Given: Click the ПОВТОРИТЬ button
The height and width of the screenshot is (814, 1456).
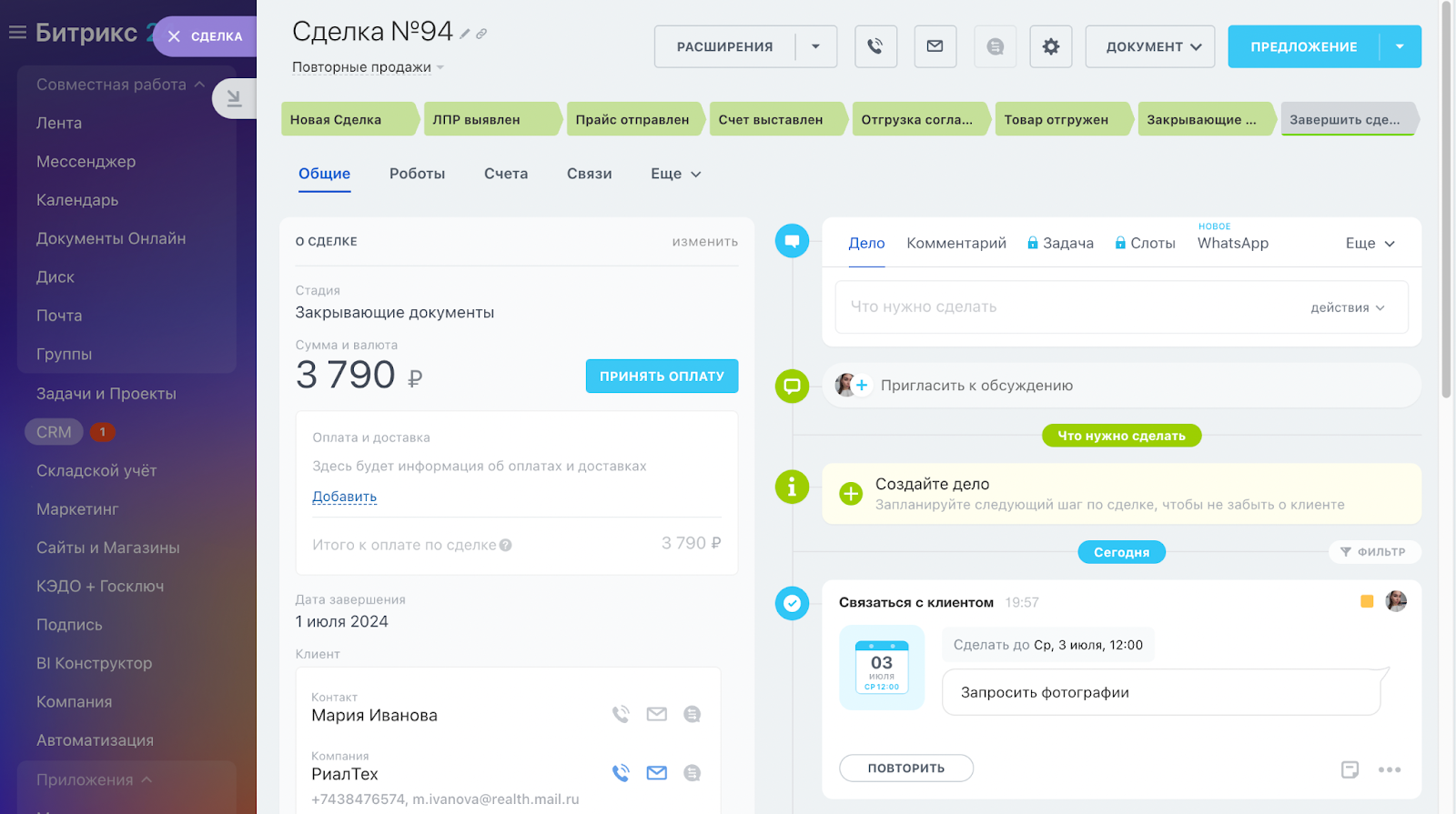Looking at the screenshot, I should [906, 769].
